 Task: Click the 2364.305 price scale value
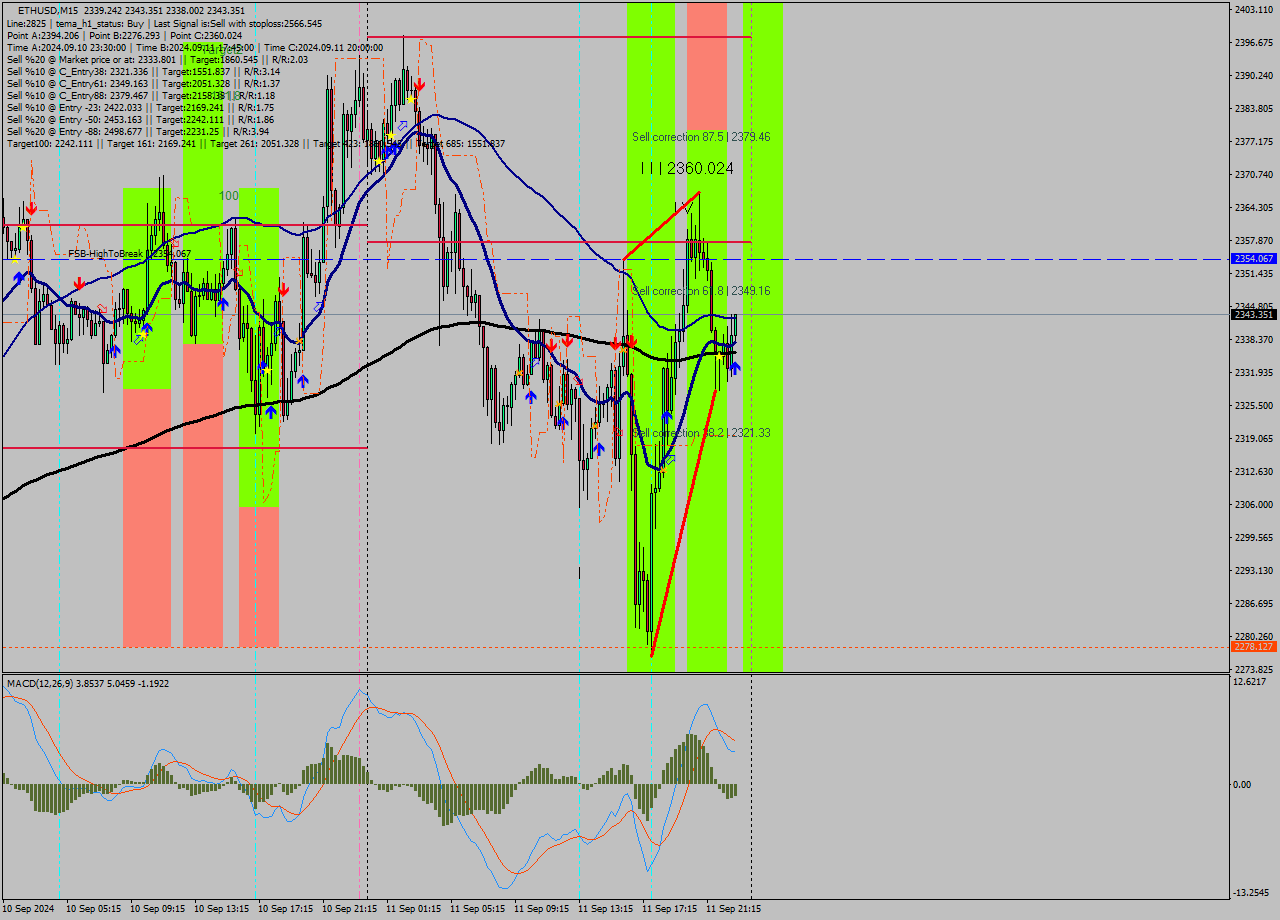click(1254, 207)
